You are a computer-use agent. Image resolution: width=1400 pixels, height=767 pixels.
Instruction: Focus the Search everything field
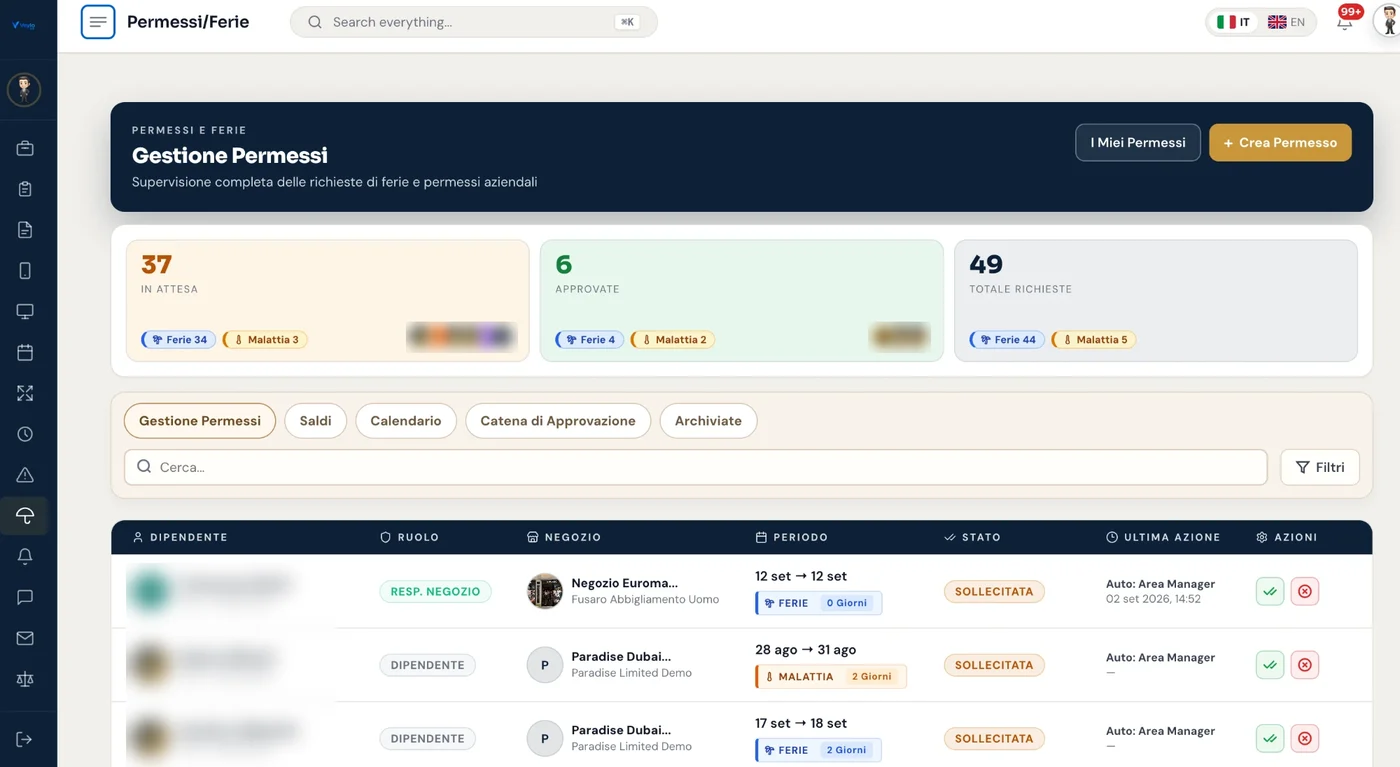474,22
